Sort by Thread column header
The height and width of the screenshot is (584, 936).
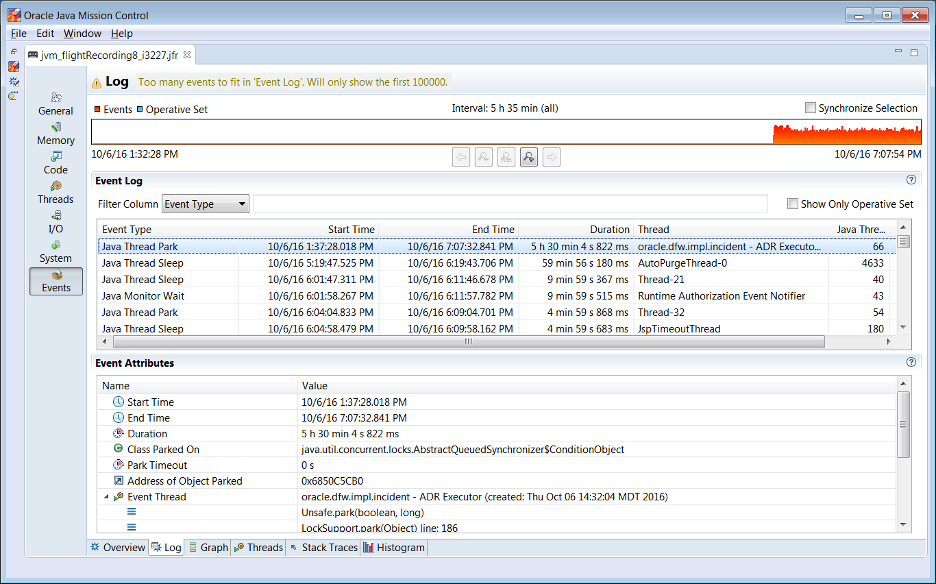tap(731, 229)
